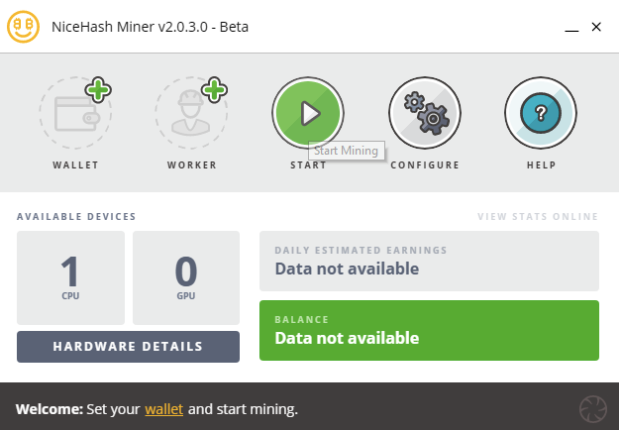Screen dimensions: 619x430
Task: Click the CONFIGURE label text
Action: point(425,165)
